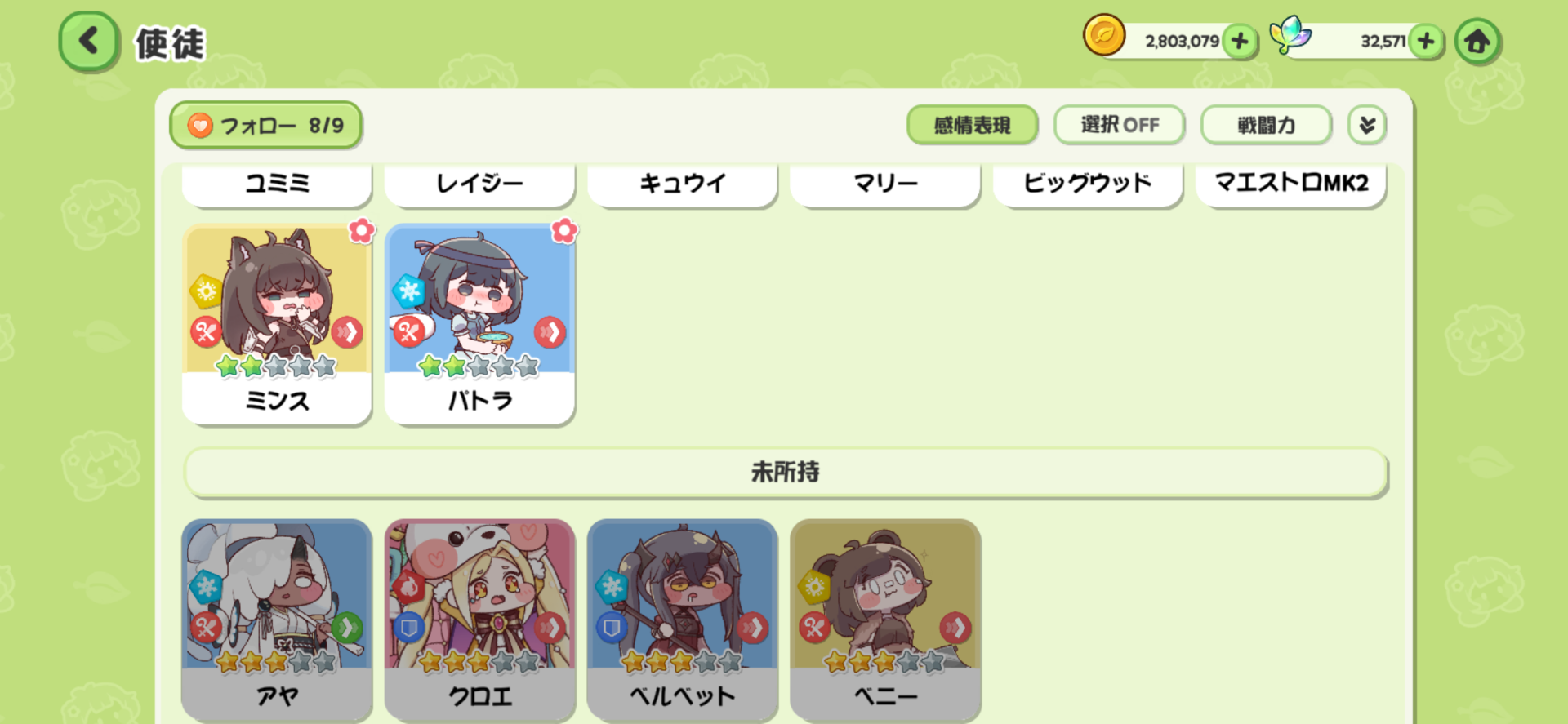The image size is (1568, 724).
Task: Click the pink flower badge on ミンス card
Action: [362, 231]
